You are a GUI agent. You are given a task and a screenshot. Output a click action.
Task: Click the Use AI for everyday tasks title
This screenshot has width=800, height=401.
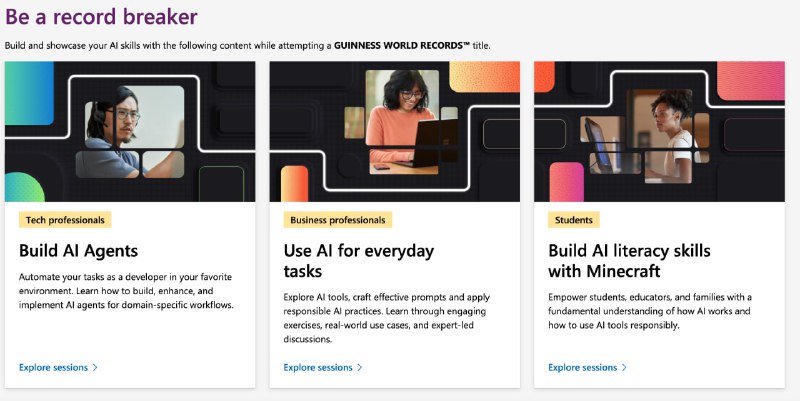pos(359,261)
